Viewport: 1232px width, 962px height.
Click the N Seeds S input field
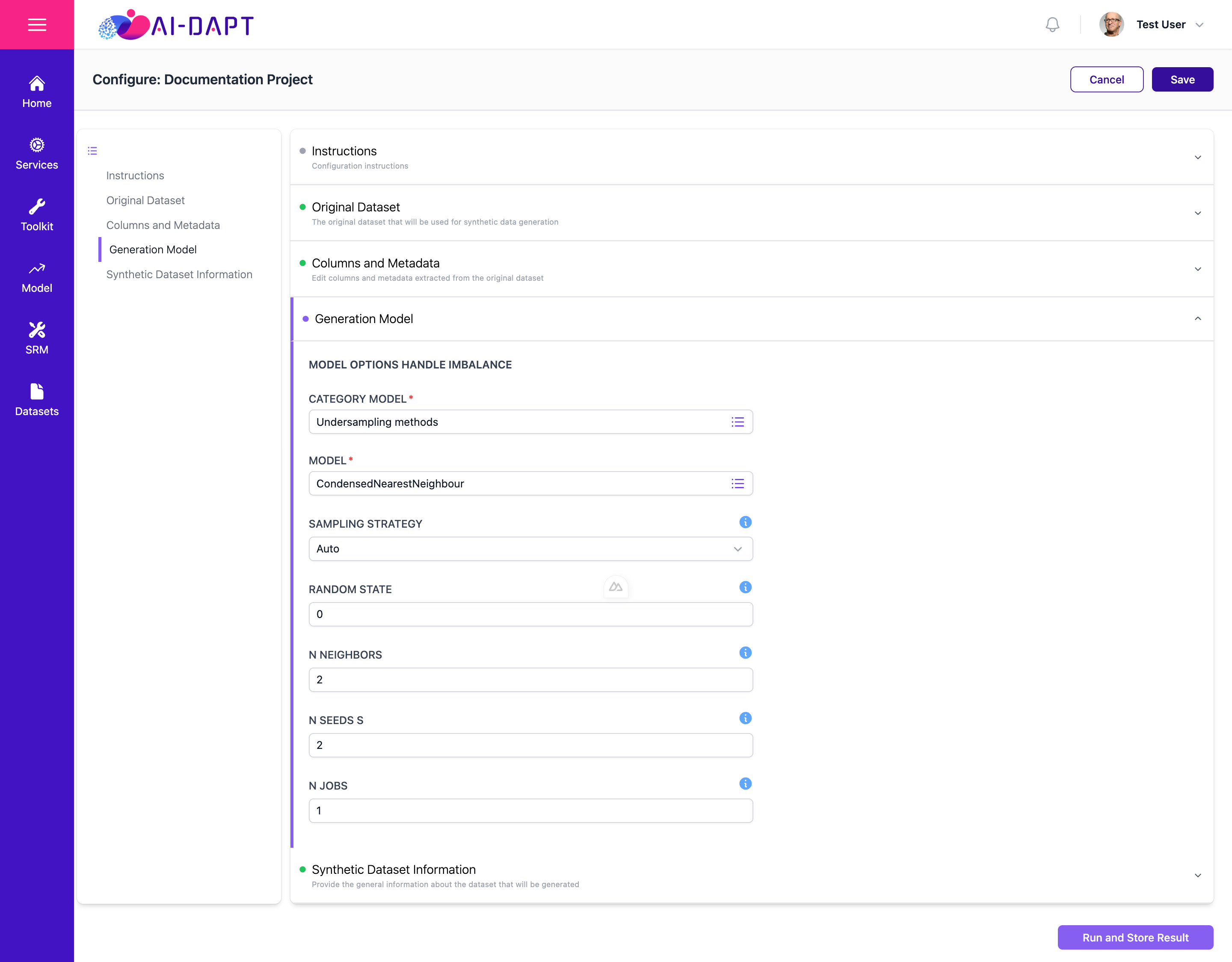pyautogui.click(x=531, y=745)
